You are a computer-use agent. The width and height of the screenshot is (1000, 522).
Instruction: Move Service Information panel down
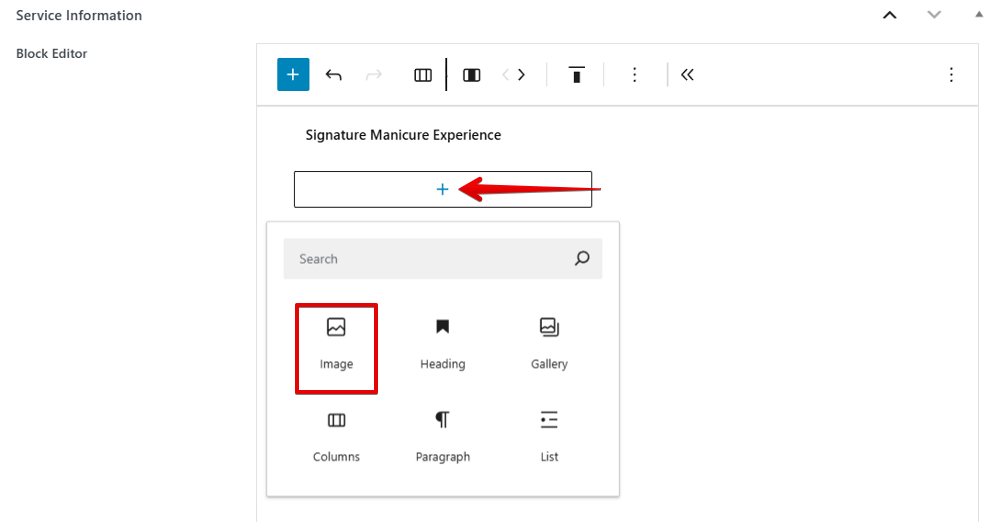[x=934, y=15]
